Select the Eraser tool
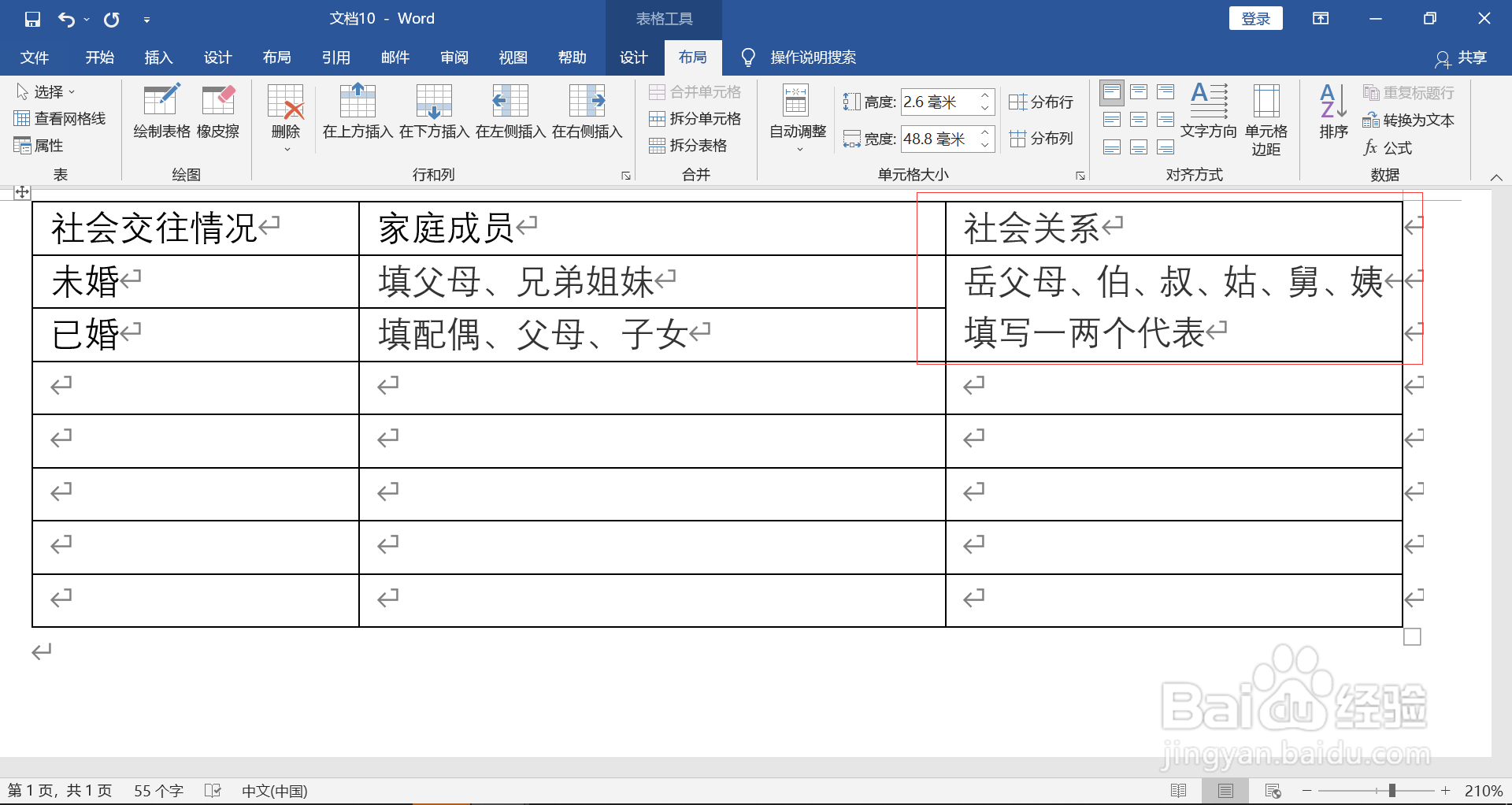 218,110
